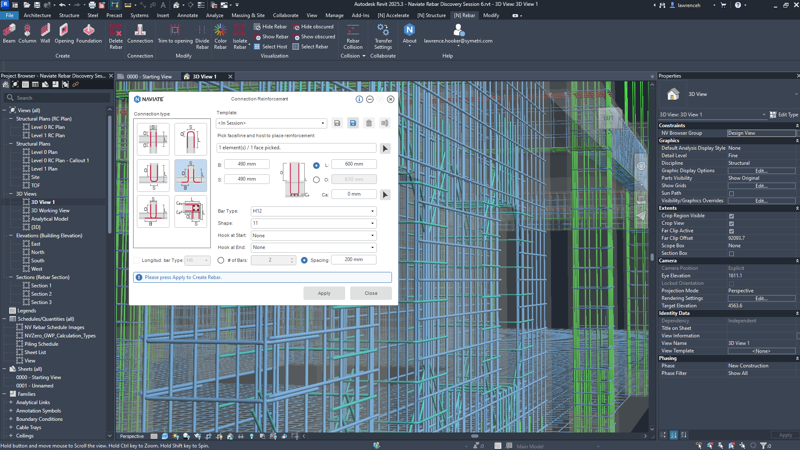
Task: Open Transfer Settings in the ribbon
Action: (383, 35)
